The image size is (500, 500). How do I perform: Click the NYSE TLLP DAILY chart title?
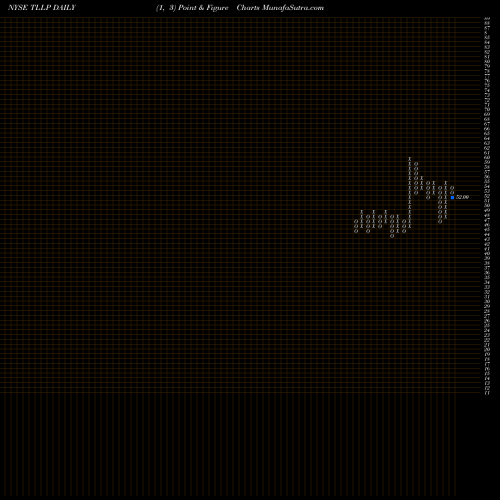(42, 8)
